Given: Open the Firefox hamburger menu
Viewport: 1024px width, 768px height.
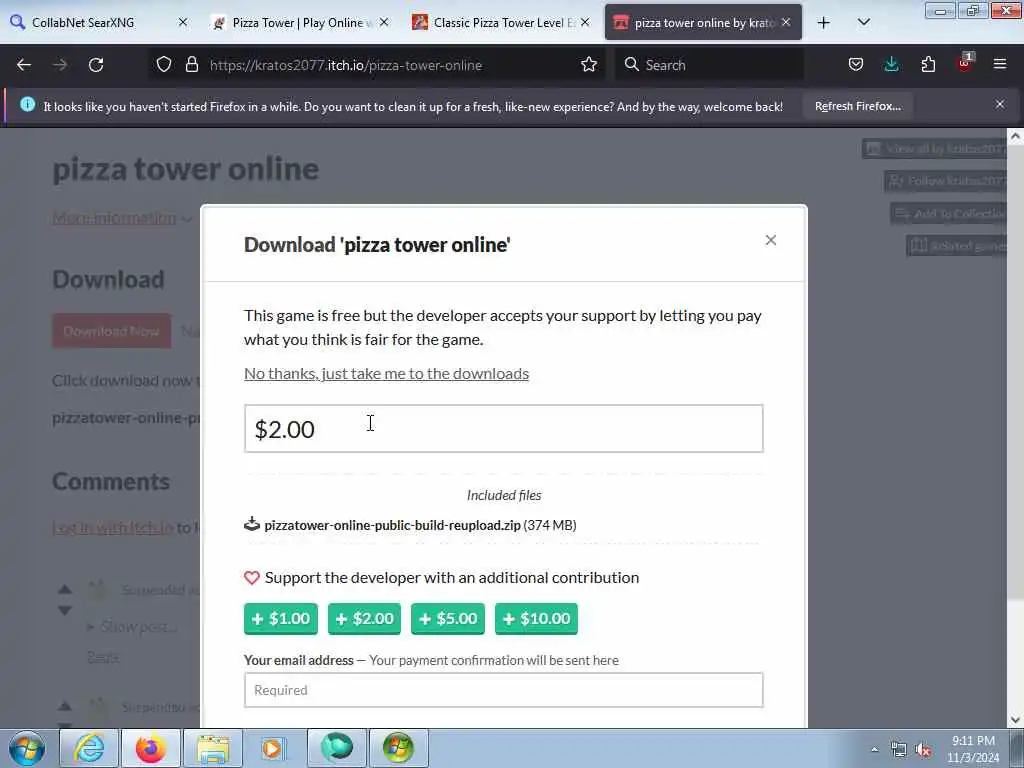Looking at the screenshot, I should click(x=1000, y=64).
